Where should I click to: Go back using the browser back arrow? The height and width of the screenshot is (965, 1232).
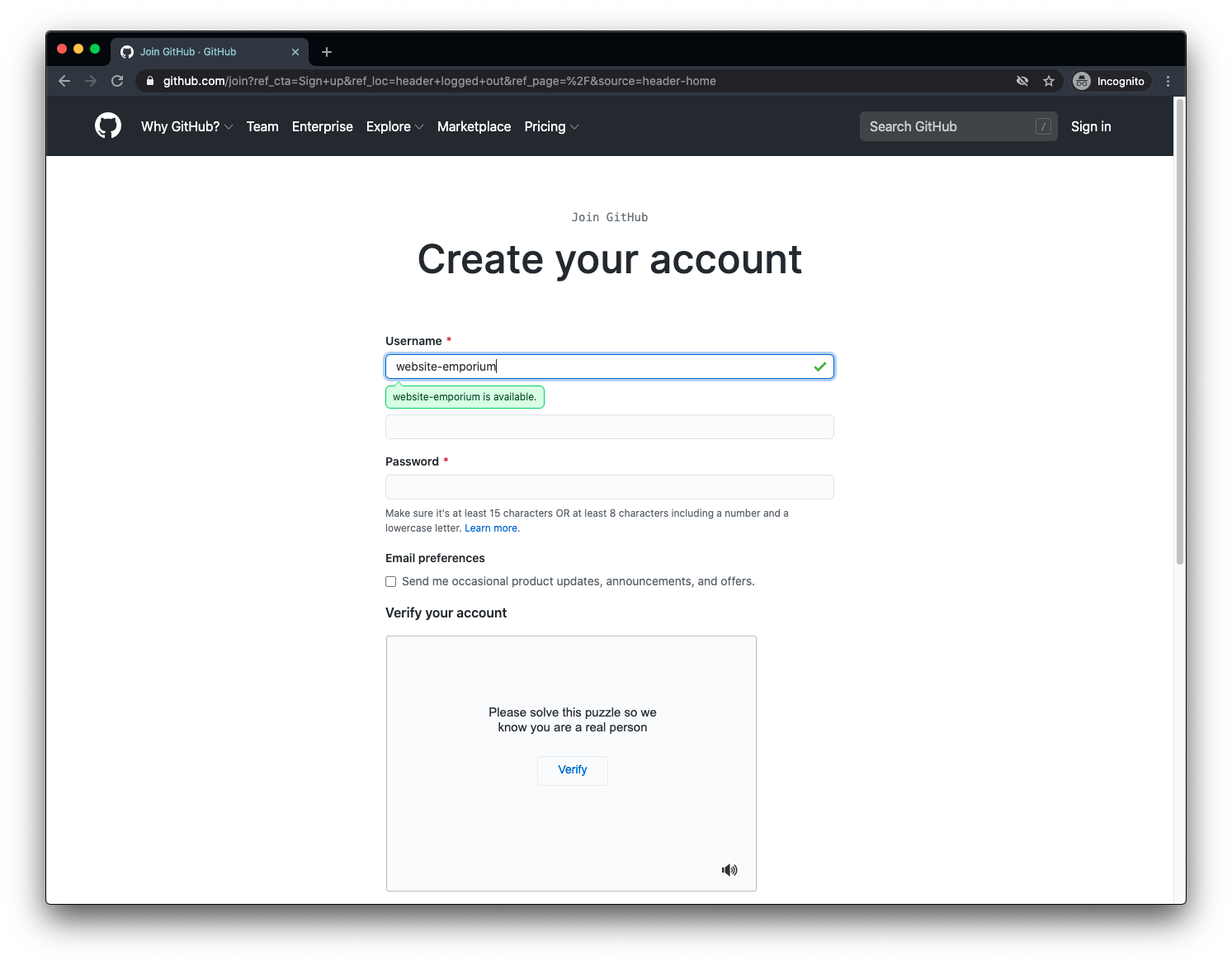click(x=64, y=81)
